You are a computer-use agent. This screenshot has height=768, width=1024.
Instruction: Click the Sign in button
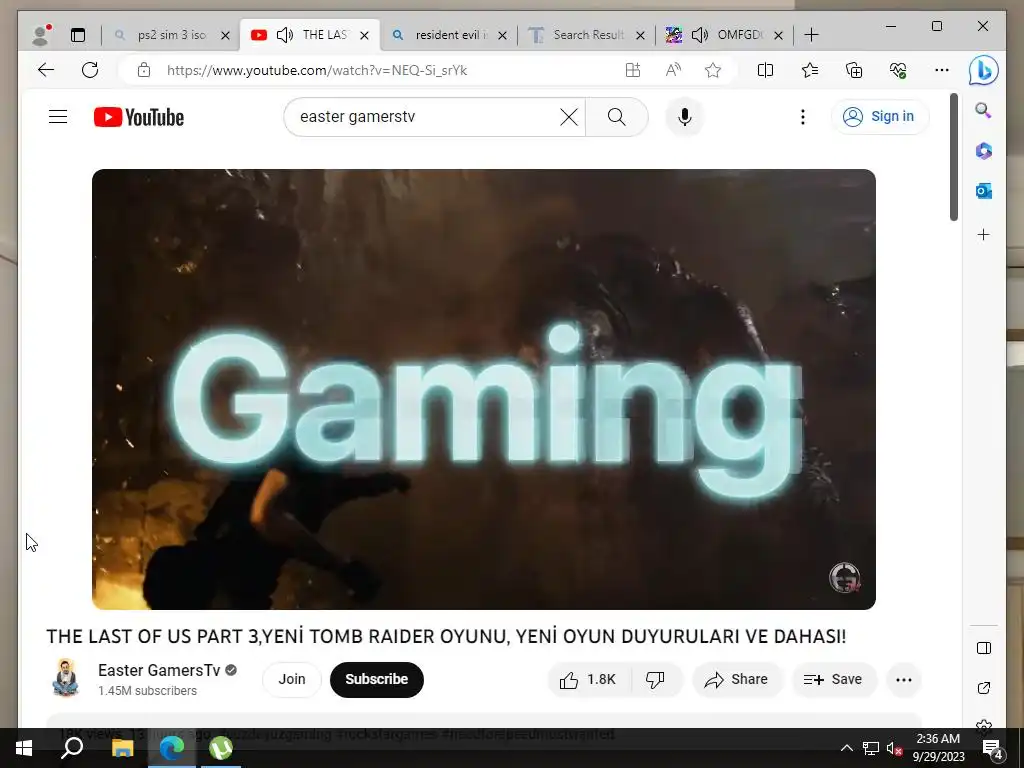point(880,116)
